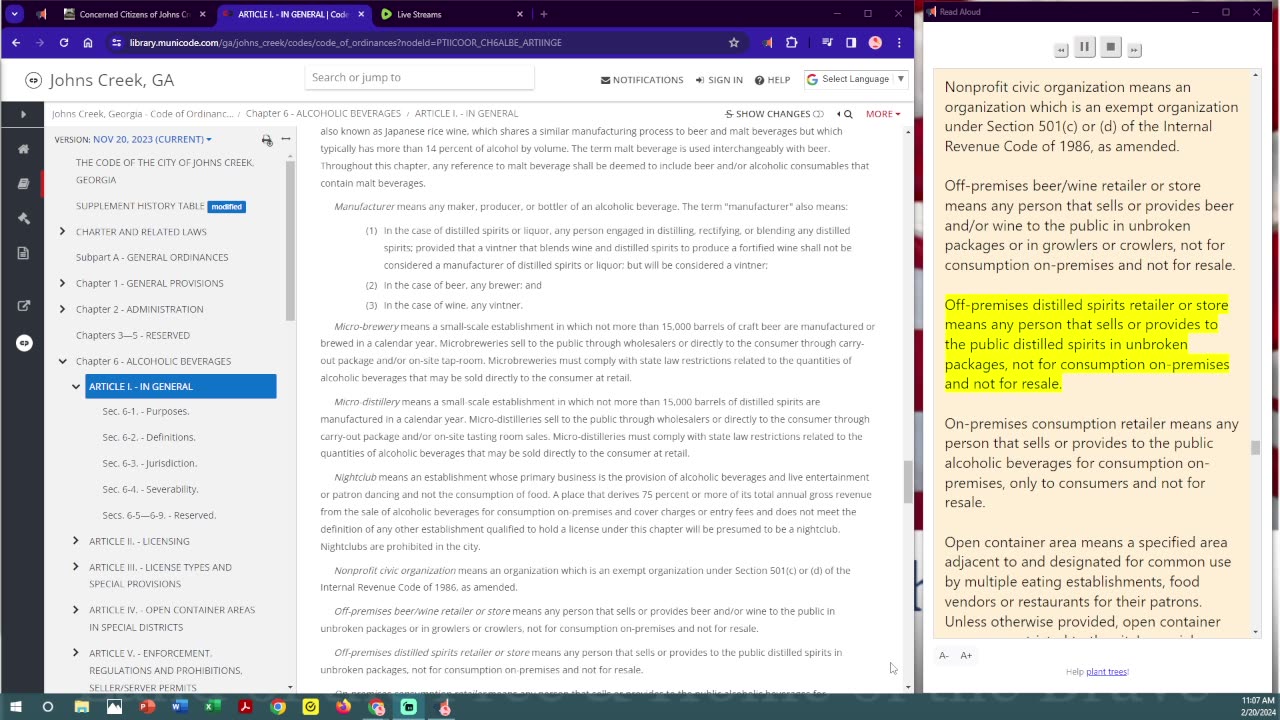Expand ARTICLE IV. - OPEN CONTAINER AREAS

75,610
